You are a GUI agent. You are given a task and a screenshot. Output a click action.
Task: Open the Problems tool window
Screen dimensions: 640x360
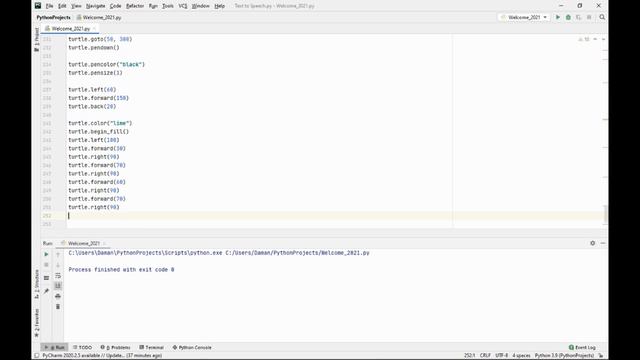click(x=116, y=347)
